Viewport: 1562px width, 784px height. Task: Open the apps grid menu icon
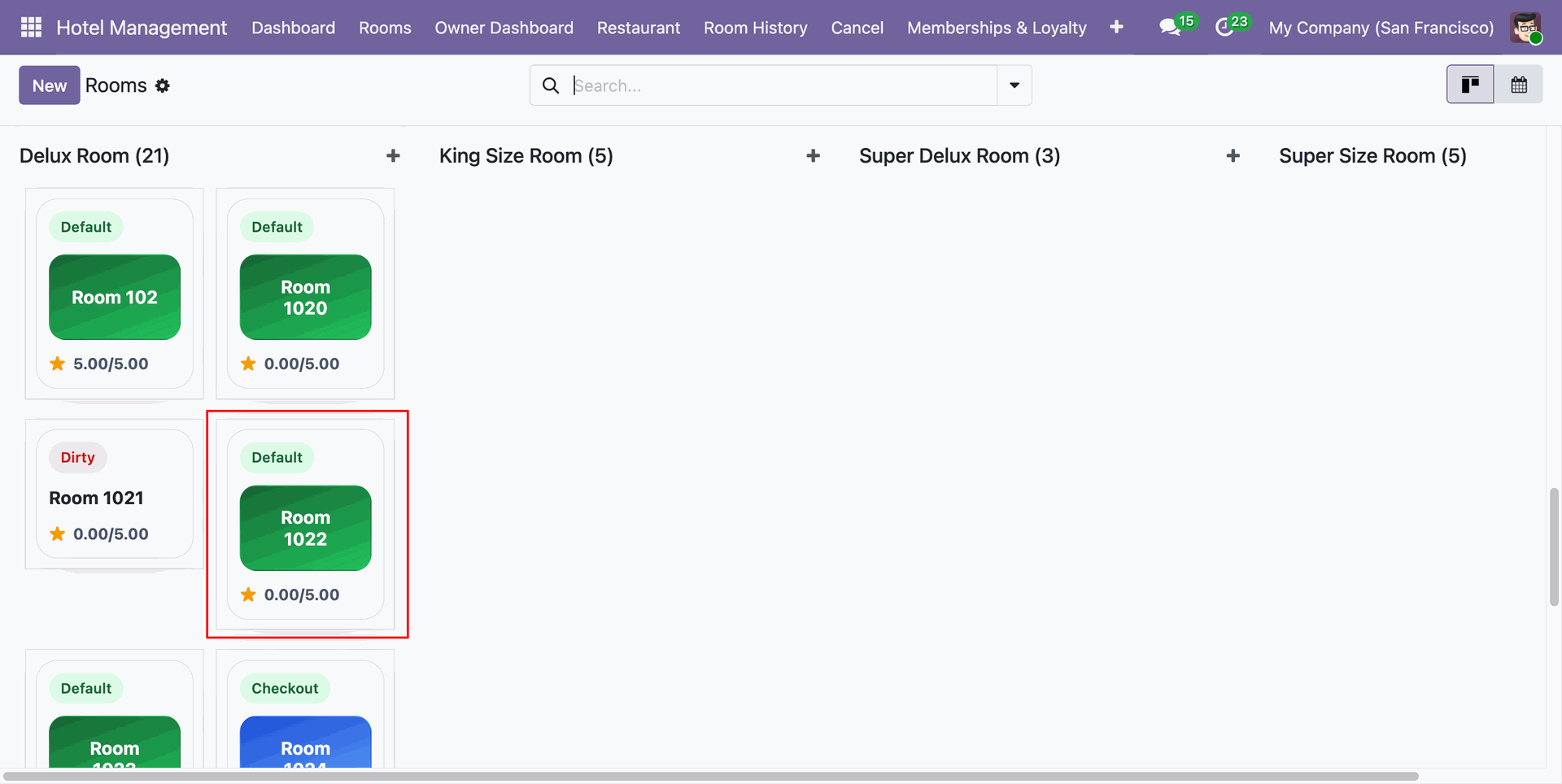pos(31,28)
